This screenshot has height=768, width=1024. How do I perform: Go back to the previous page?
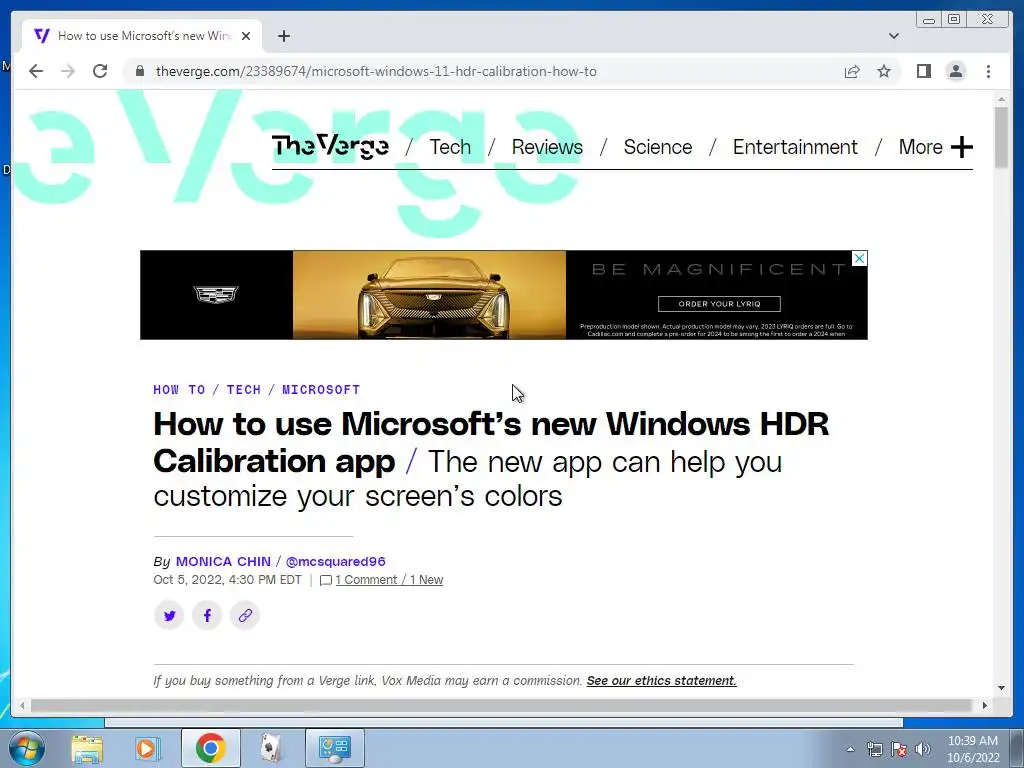pos(36,71)
